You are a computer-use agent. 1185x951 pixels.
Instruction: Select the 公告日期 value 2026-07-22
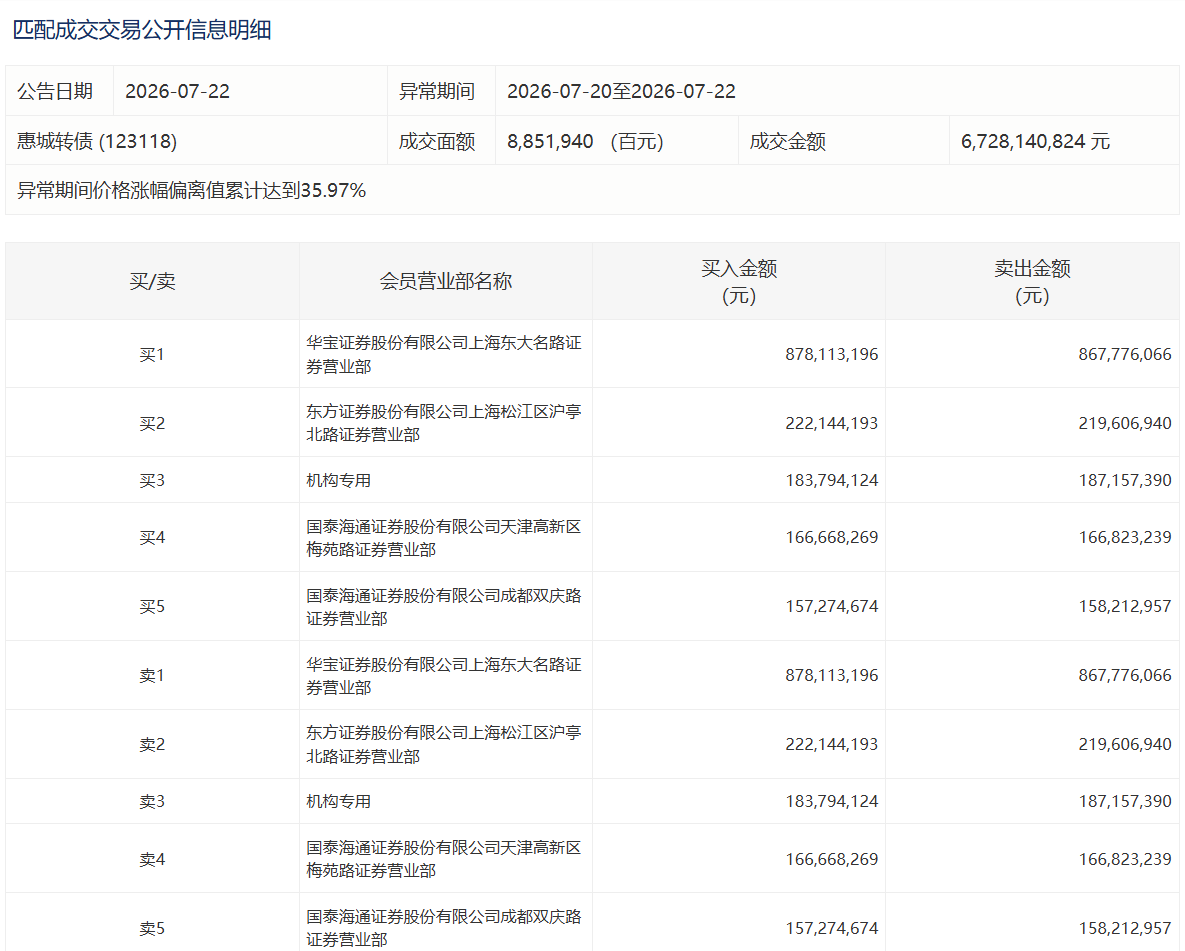tap(178, 91)
